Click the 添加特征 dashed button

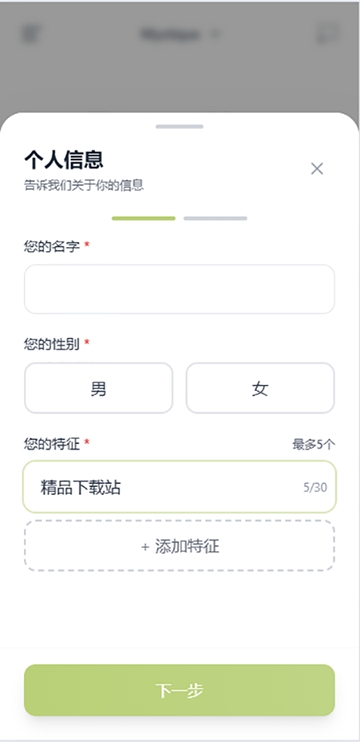179,546
